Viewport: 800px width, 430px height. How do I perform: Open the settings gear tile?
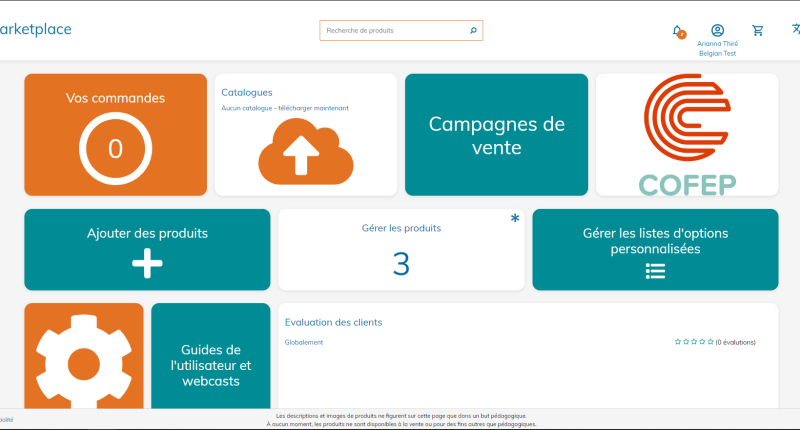click(84, 356)
